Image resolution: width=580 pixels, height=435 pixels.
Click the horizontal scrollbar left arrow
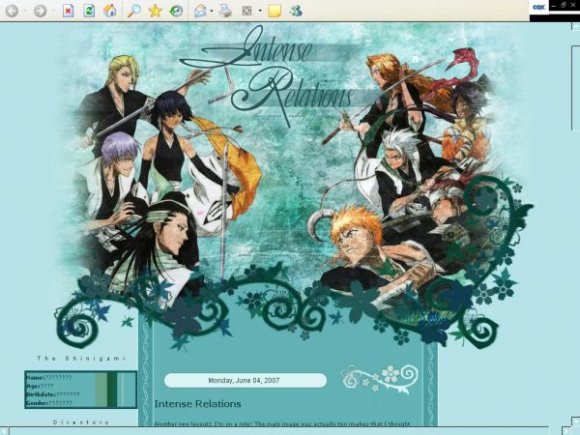(x=4, y=431)
